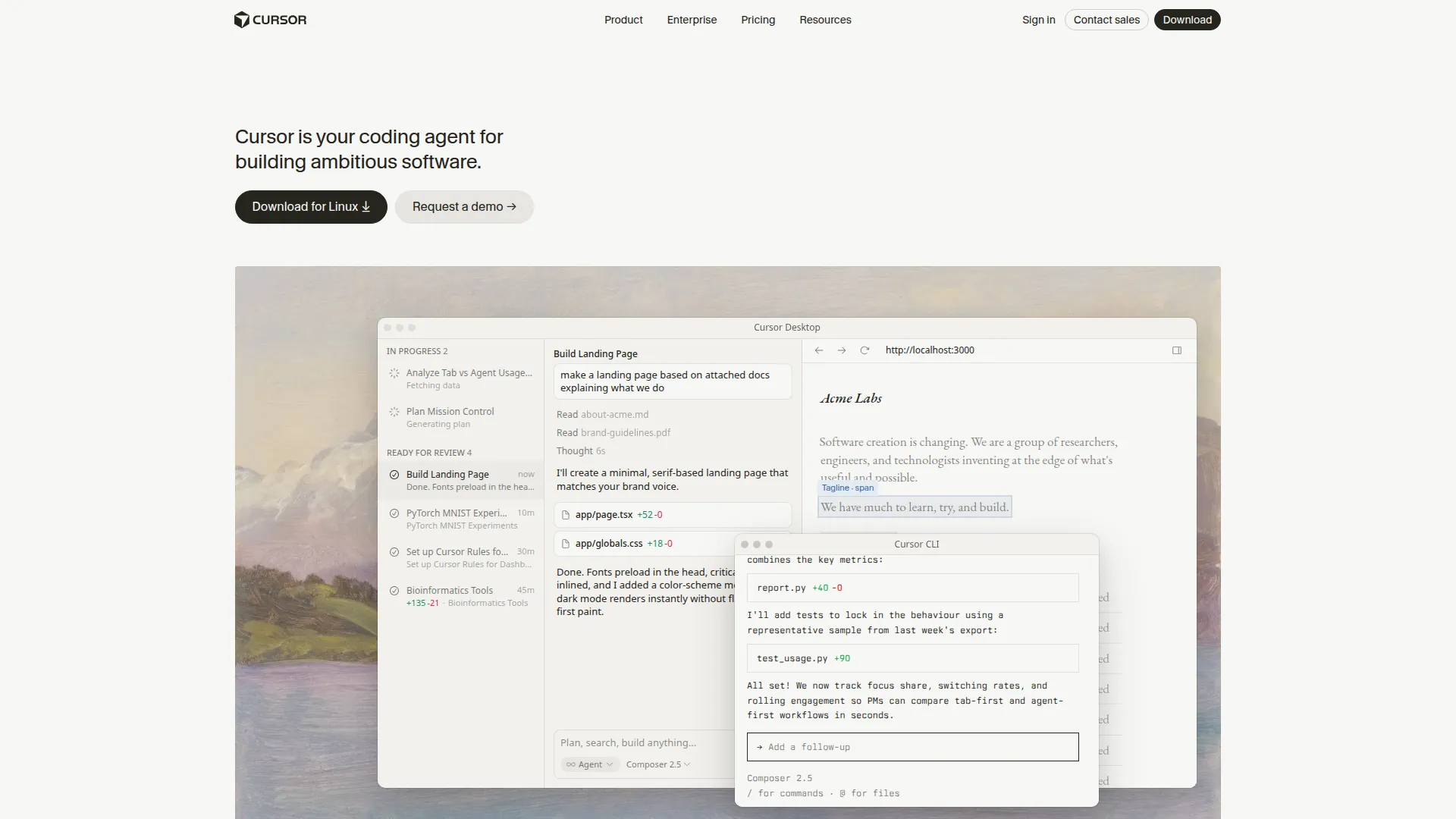Click the Tagline · span label
This screenshot has width=1456, height=819.
tap(848, 488)
